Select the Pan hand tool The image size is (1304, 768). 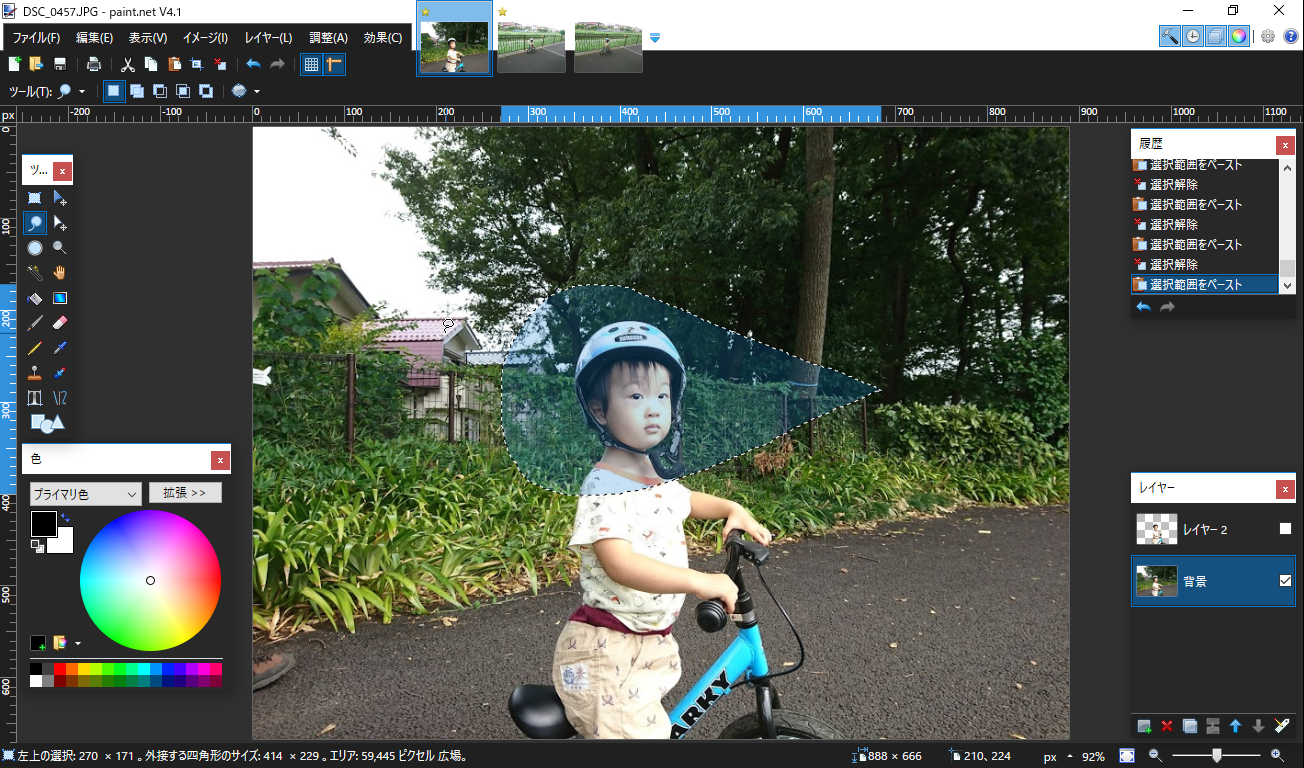[x=60, y=273]
